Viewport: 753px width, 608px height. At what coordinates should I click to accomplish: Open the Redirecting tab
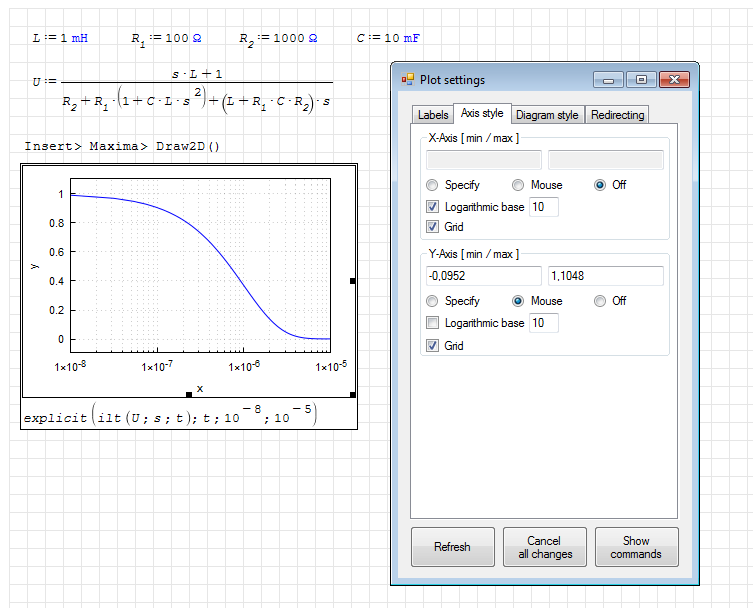(x=617, y=115)
